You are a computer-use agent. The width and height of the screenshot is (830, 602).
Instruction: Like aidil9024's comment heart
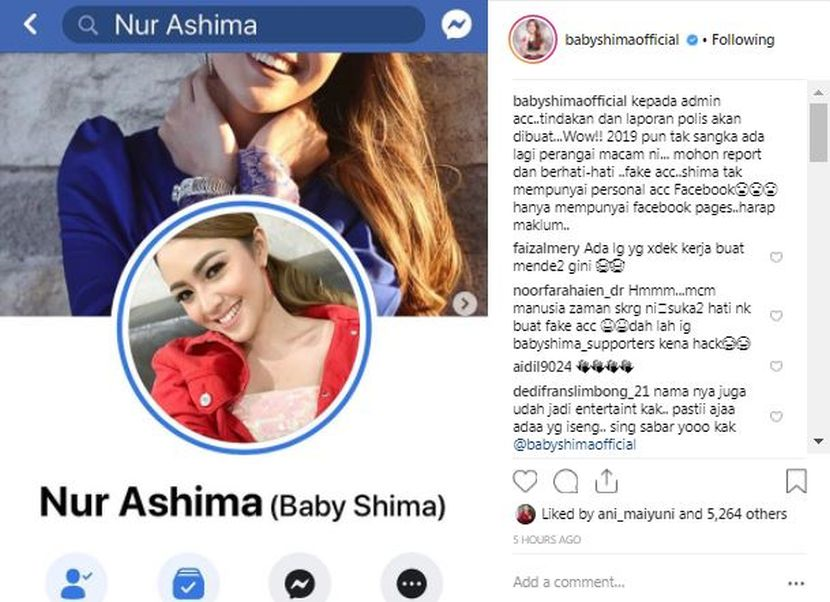coord(776,366)
